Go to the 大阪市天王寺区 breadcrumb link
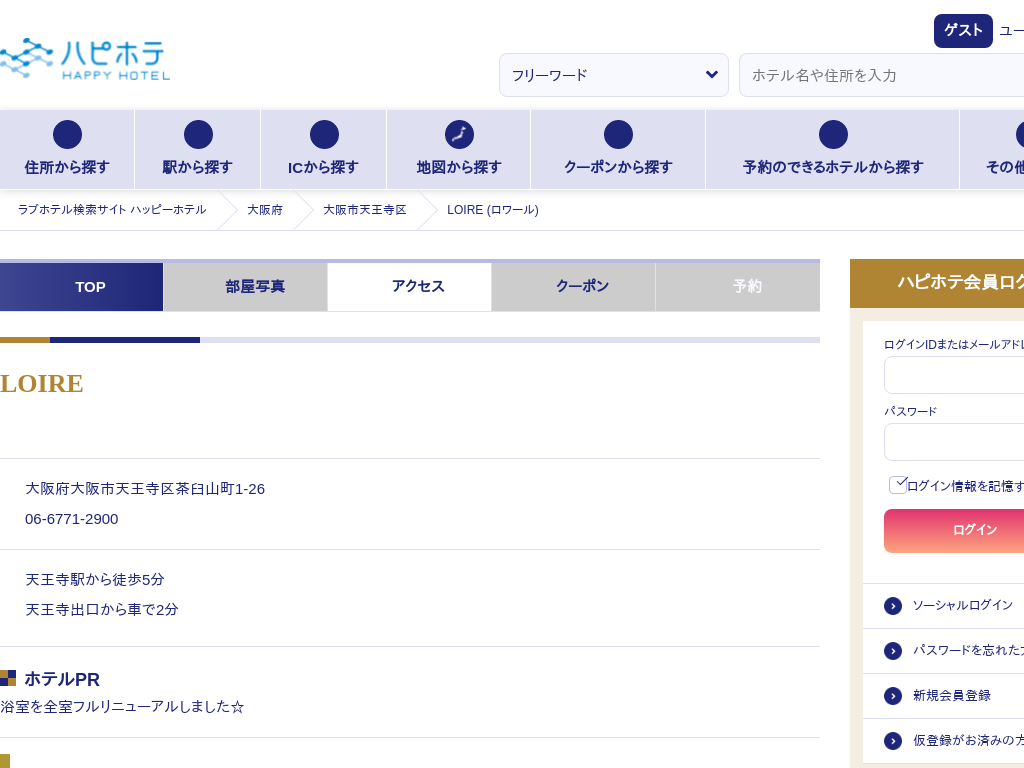 click(x=364, y=210)
